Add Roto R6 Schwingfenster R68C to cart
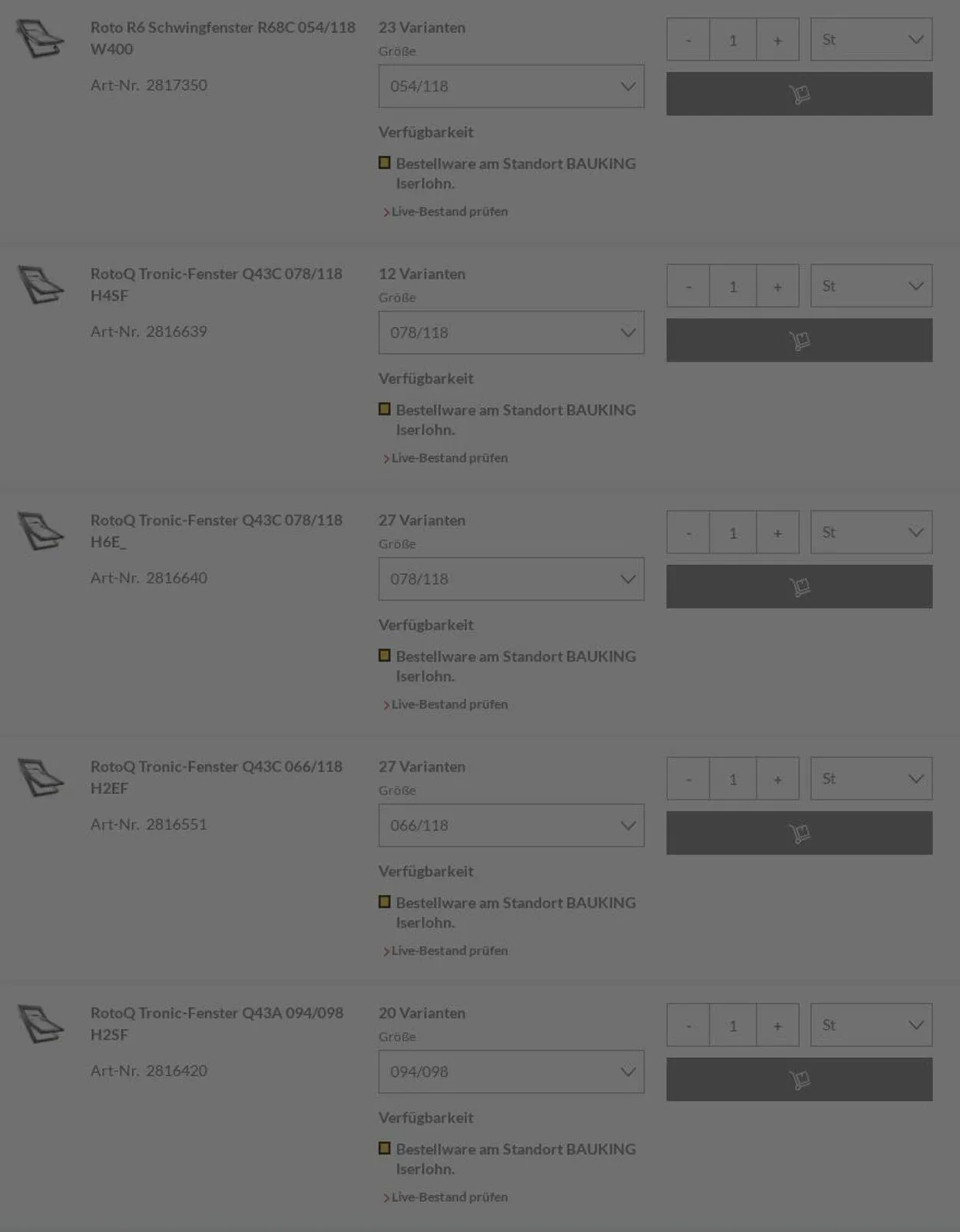 click(x=799, y=94)
